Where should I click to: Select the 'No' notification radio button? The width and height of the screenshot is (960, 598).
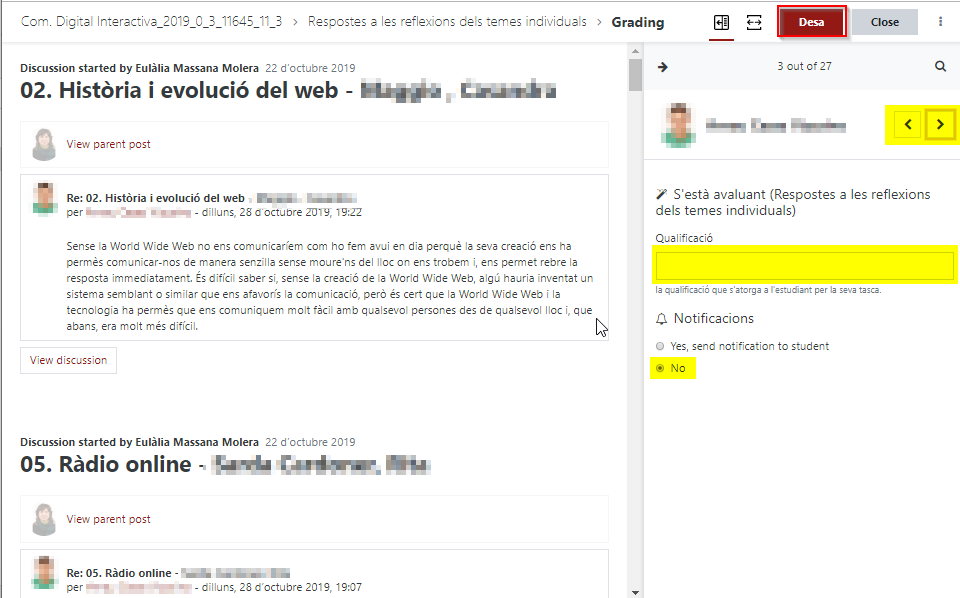660,369
